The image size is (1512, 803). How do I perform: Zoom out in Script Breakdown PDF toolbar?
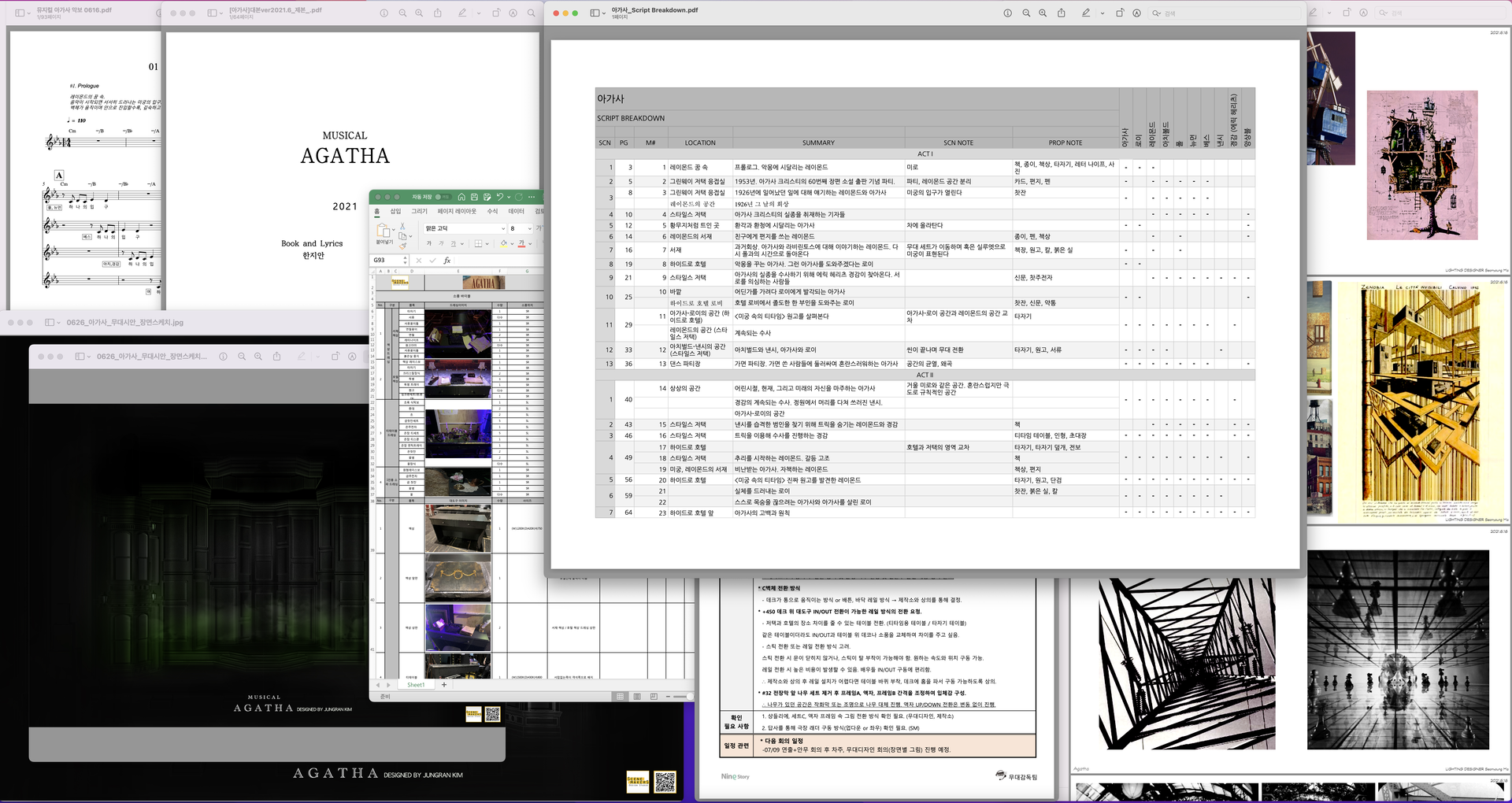pyautogui.click(x=1026, y=13)
